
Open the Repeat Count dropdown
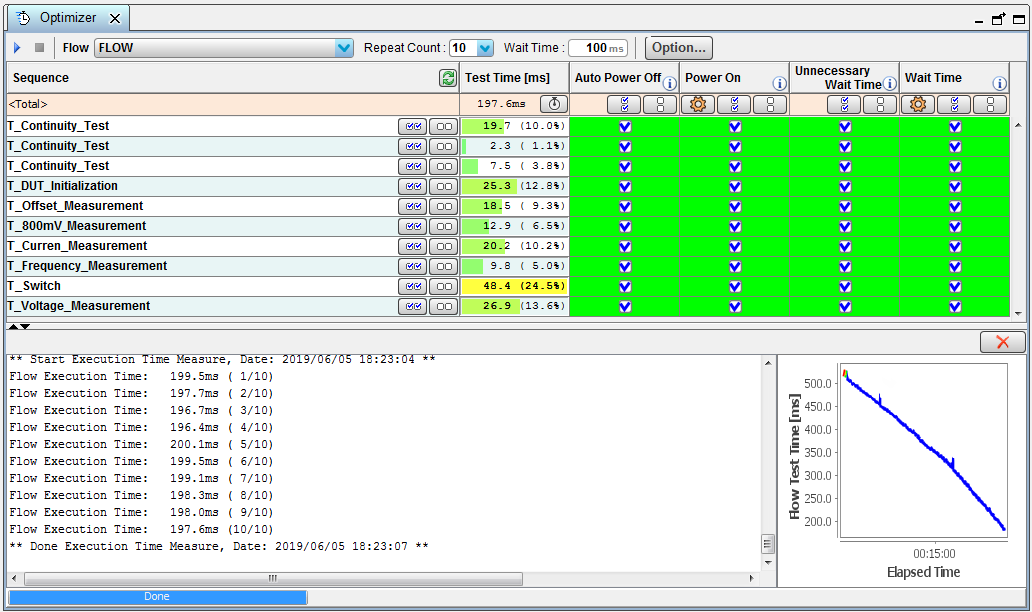point(485,48)
